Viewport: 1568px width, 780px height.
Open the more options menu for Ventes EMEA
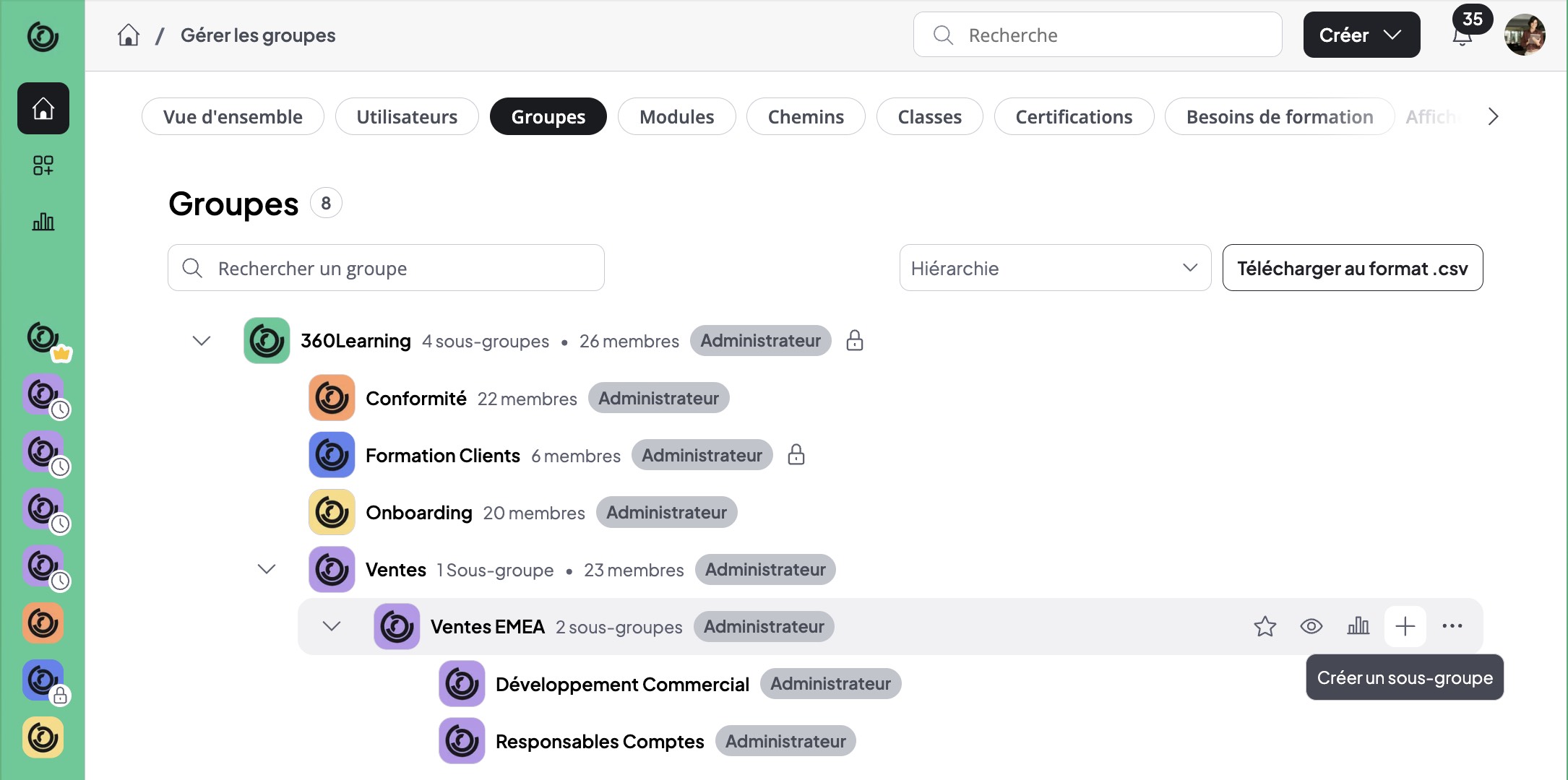tap(1452, 626)
